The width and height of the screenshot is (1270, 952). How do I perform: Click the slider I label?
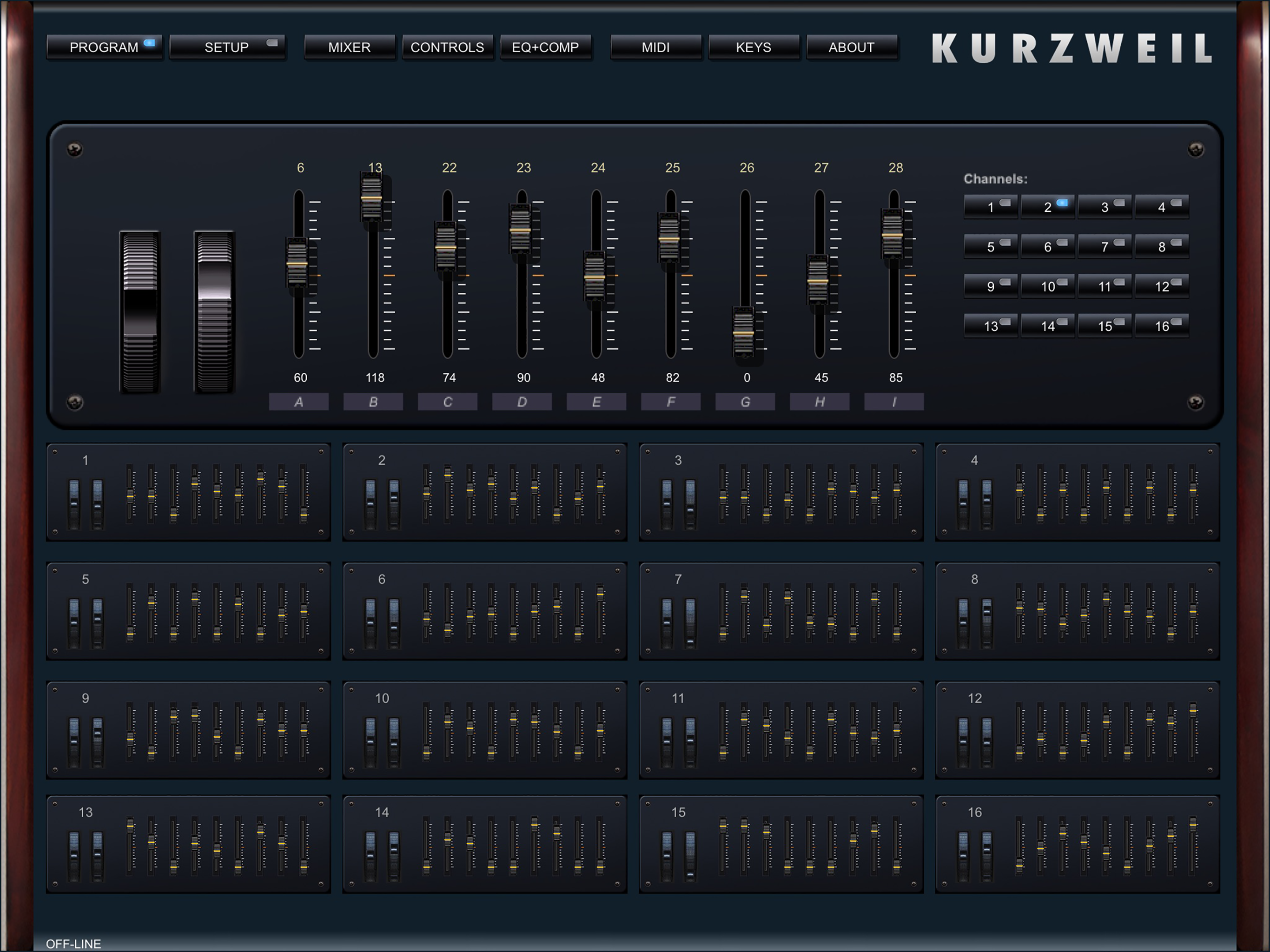tap(894, 401)
